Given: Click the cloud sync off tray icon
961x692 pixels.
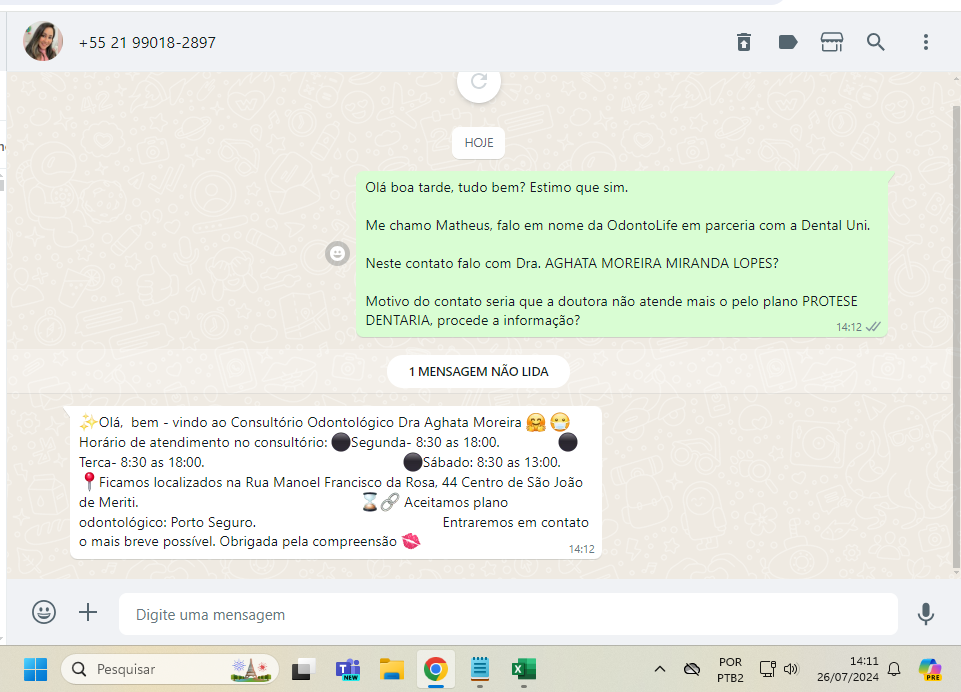Looking at the screenshot, I should (692, 669).
